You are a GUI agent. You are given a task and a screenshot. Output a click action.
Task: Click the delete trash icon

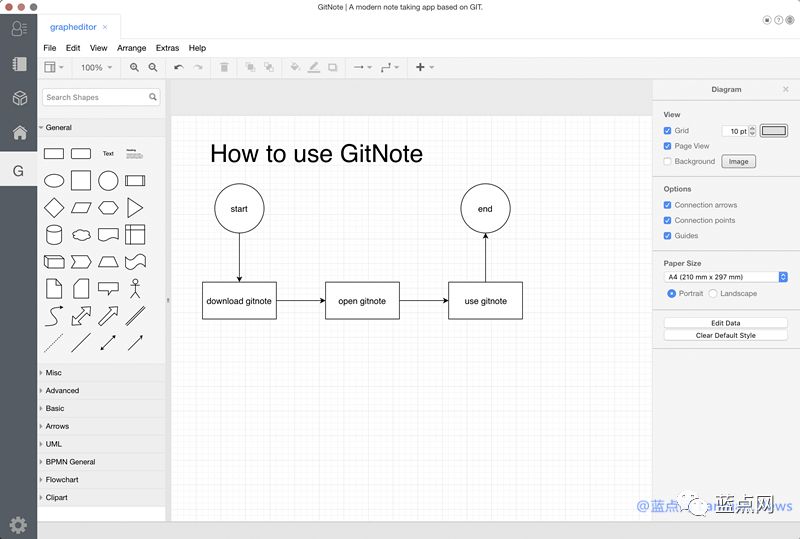pyautogui.click(x=224, y=67)
